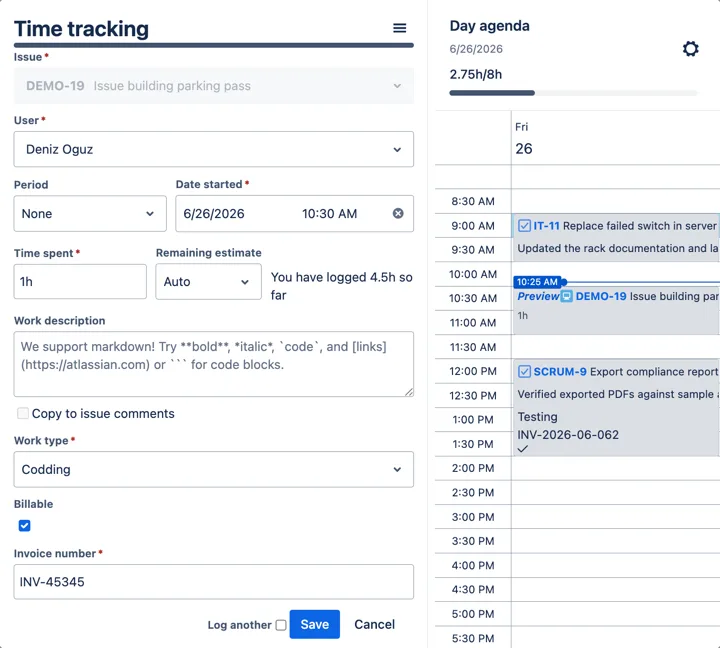
Task: Click the 10:30 AM time in Date started
Action: [x=329, y=214]
